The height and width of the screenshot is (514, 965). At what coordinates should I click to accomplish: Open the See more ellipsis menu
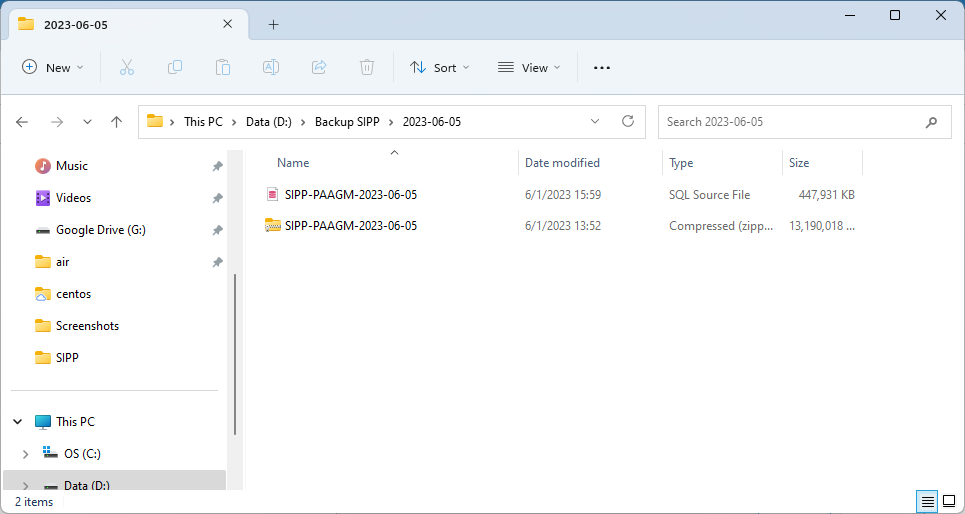(x=602, y=68)
